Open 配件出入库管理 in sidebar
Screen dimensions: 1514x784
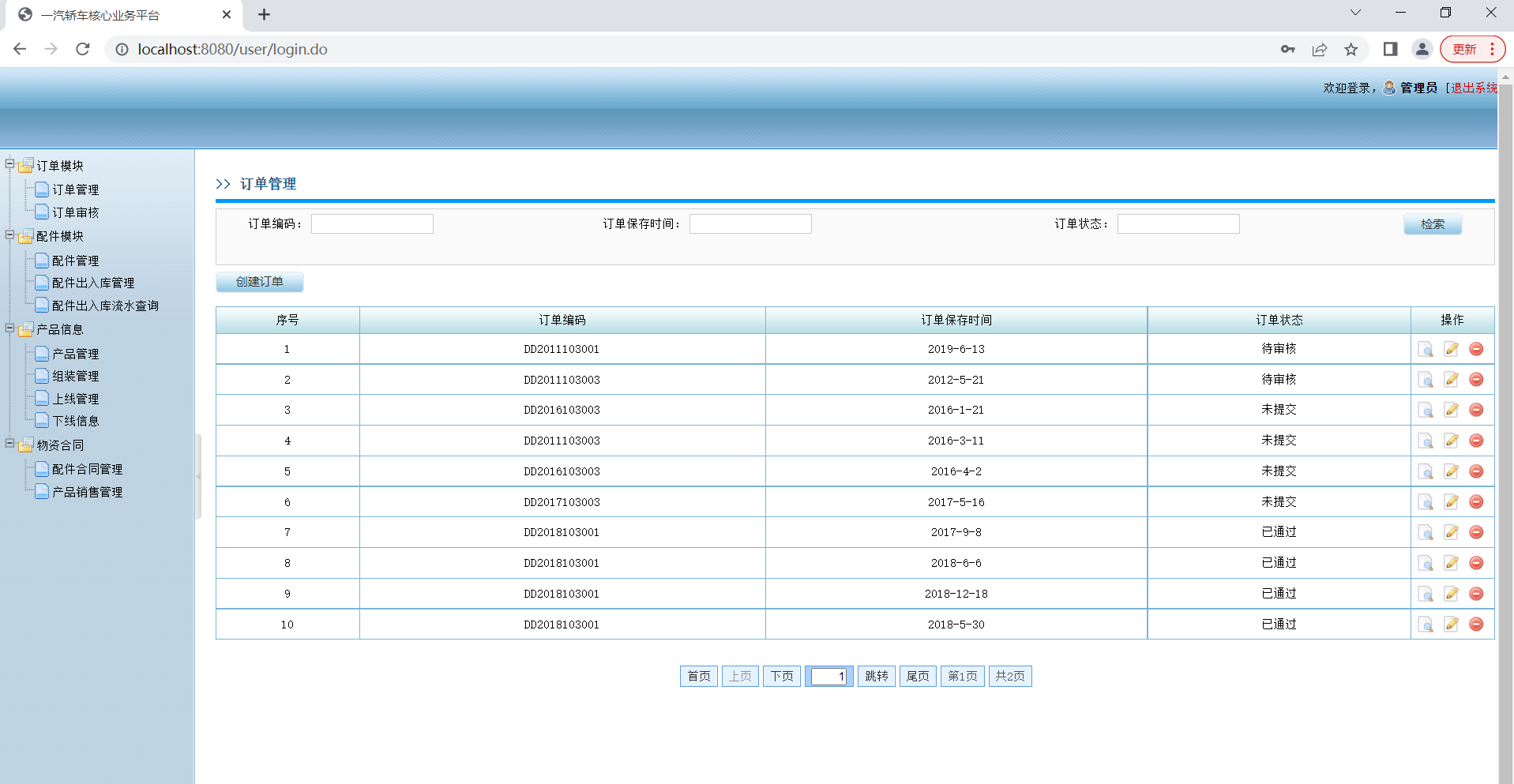(x=93, y=283)
